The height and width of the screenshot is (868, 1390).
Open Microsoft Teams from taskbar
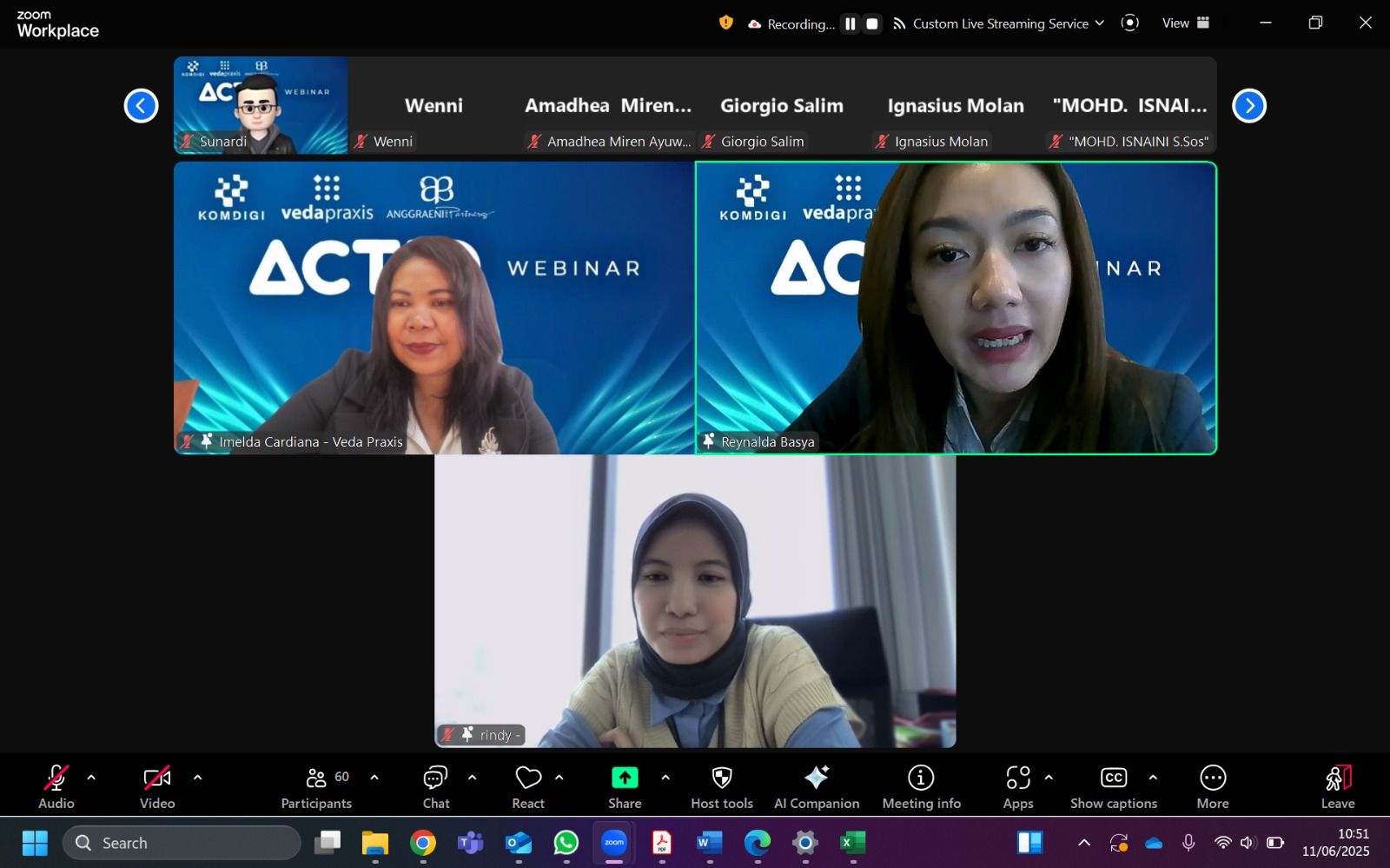click(471, 843)
